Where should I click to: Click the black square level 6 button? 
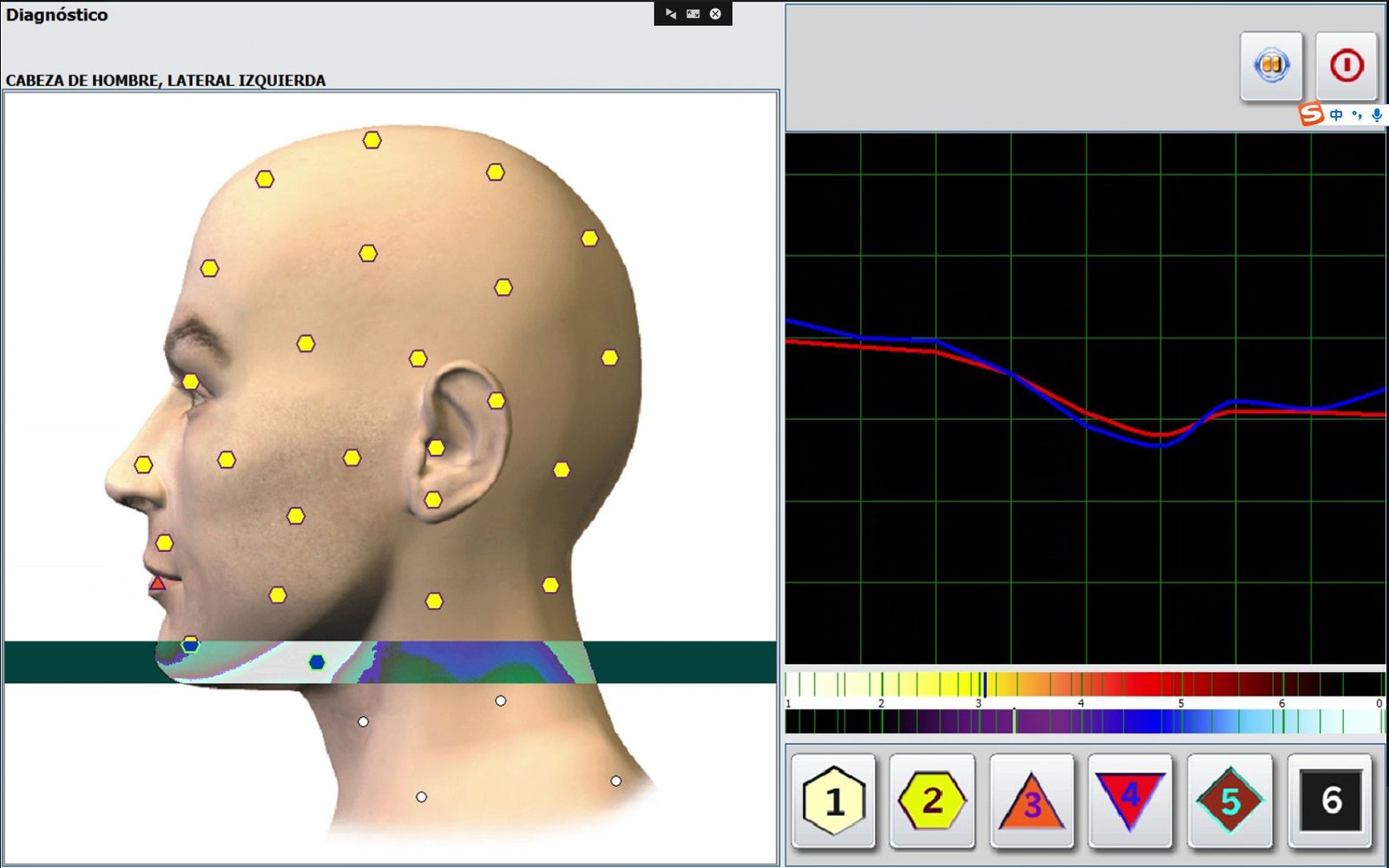click(1330, 800)
